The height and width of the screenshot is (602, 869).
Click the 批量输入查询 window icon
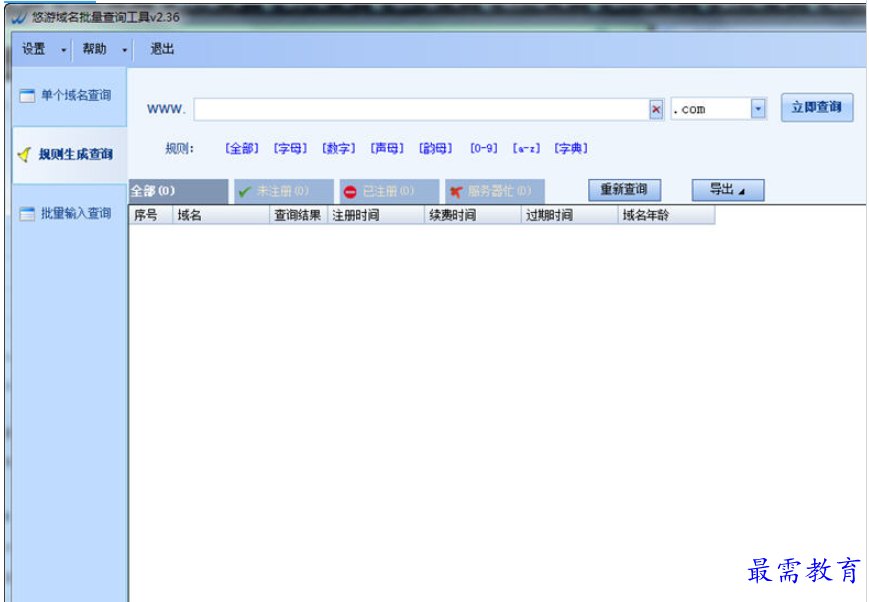click(27, 214)
